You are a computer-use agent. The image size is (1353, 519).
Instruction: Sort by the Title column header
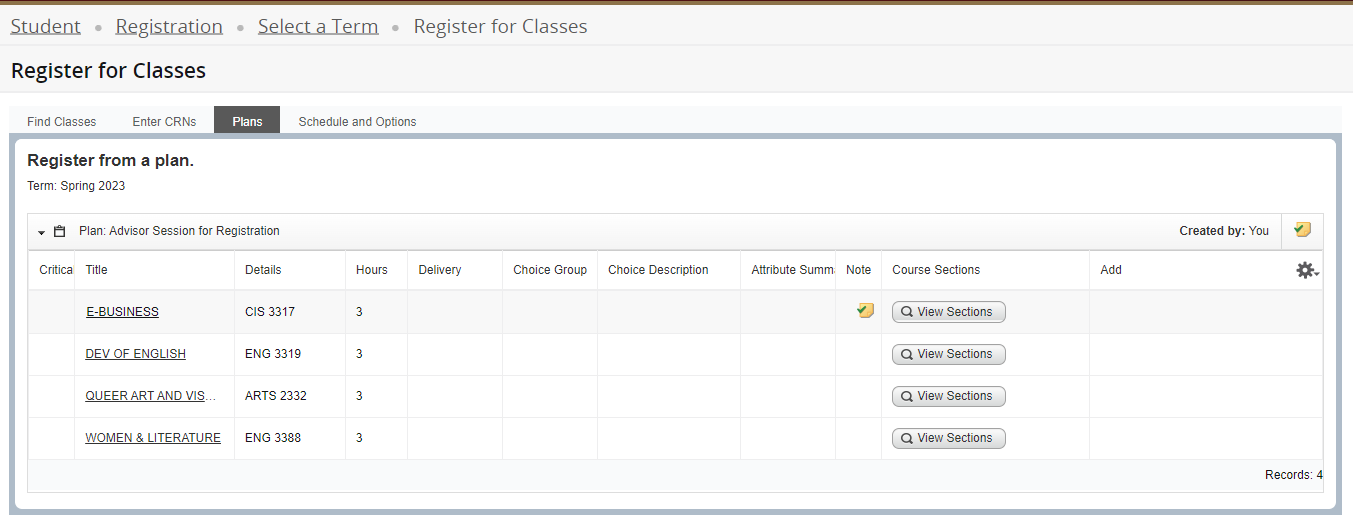[x=97, y=270]
